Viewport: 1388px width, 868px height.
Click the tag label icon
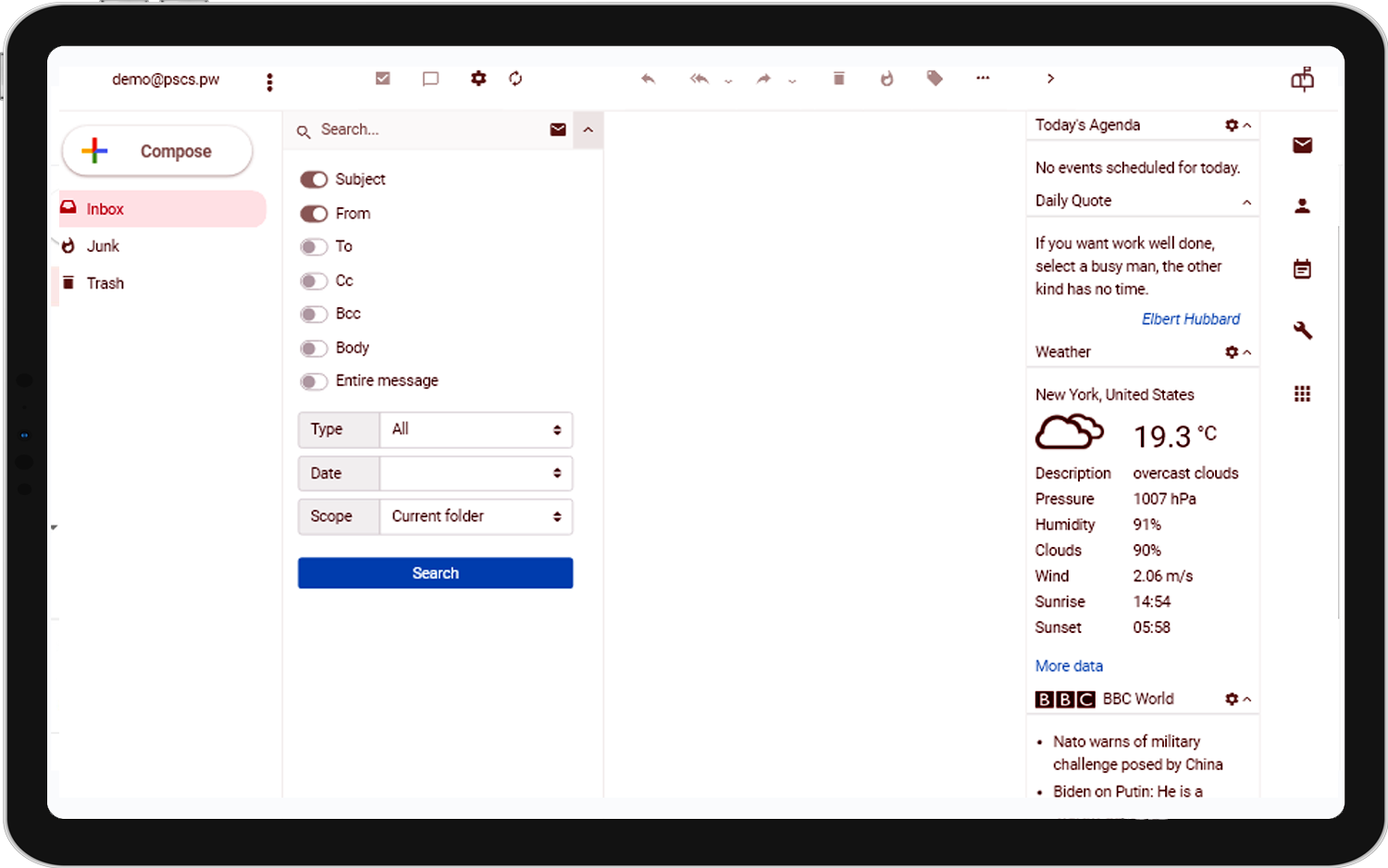[935, 79]
